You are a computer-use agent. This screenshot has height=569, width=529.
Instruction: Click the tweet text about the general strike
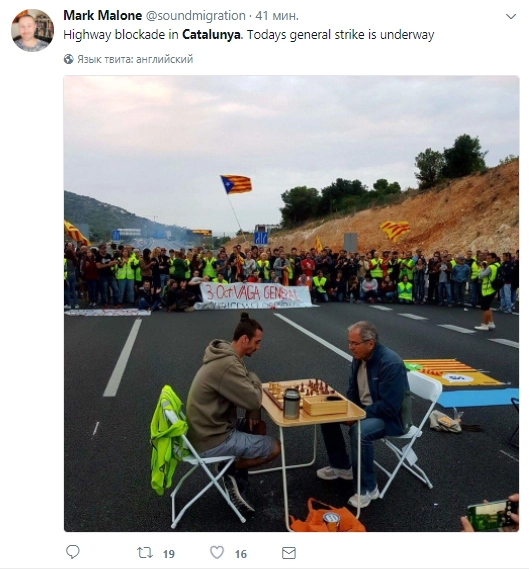pyautogui.click(x=249, y=34)
